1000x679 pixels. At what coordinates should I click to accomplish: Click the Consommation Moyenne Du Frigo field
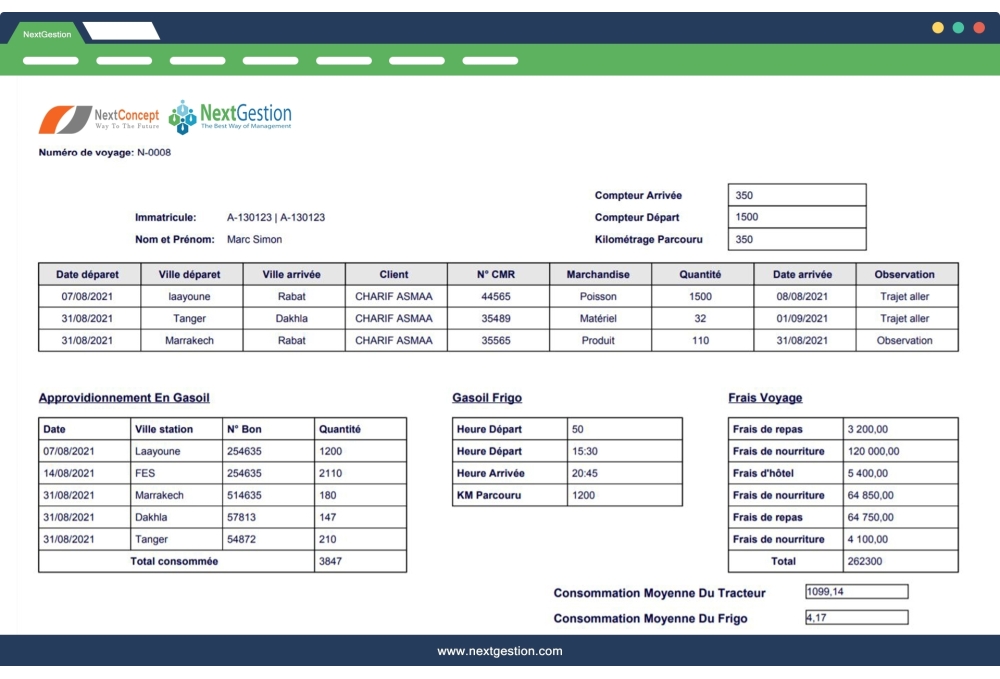pos(856,617)
